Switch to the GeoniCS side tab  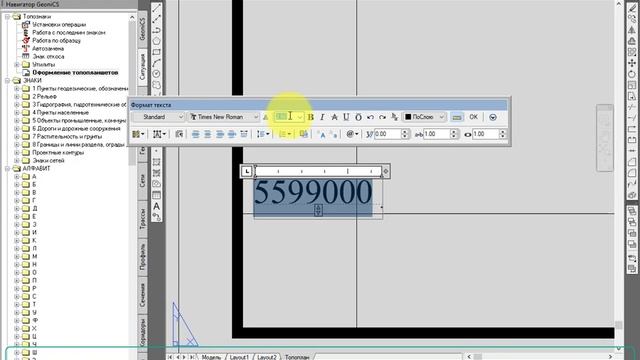[142, 29]
